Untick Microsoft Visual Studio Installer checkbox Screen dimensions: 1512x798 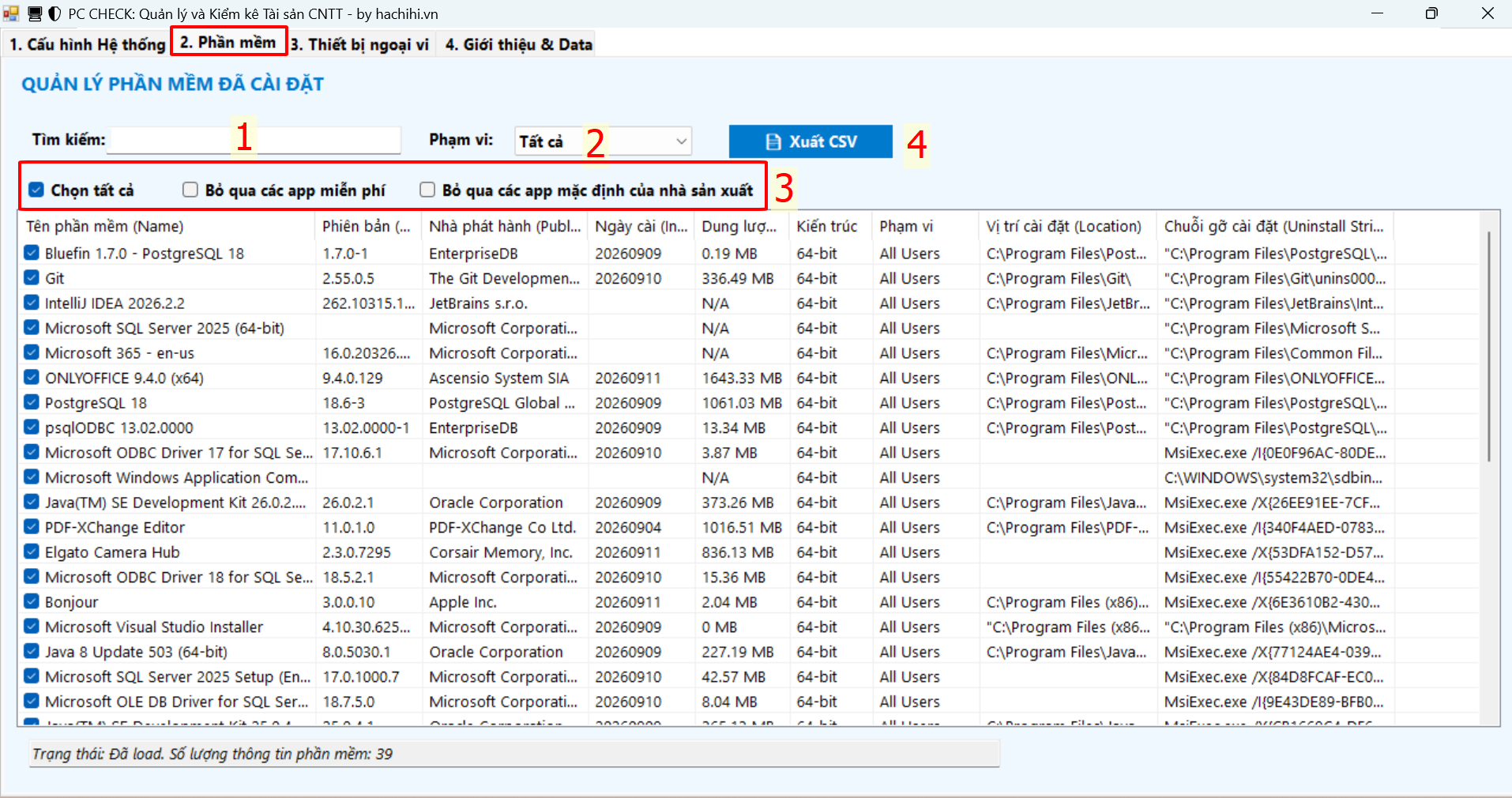[32, 627]
